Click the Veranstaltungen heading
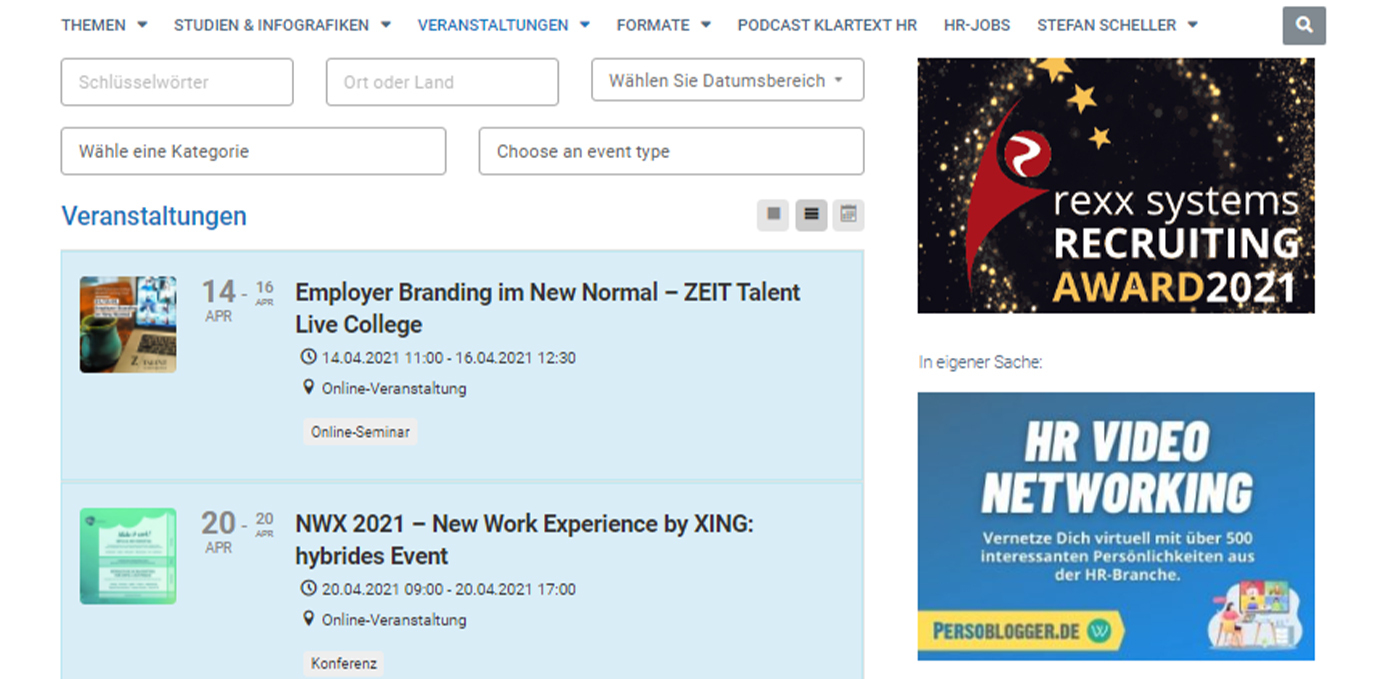This screenshot has height=679, width=1396. [154, 215]
